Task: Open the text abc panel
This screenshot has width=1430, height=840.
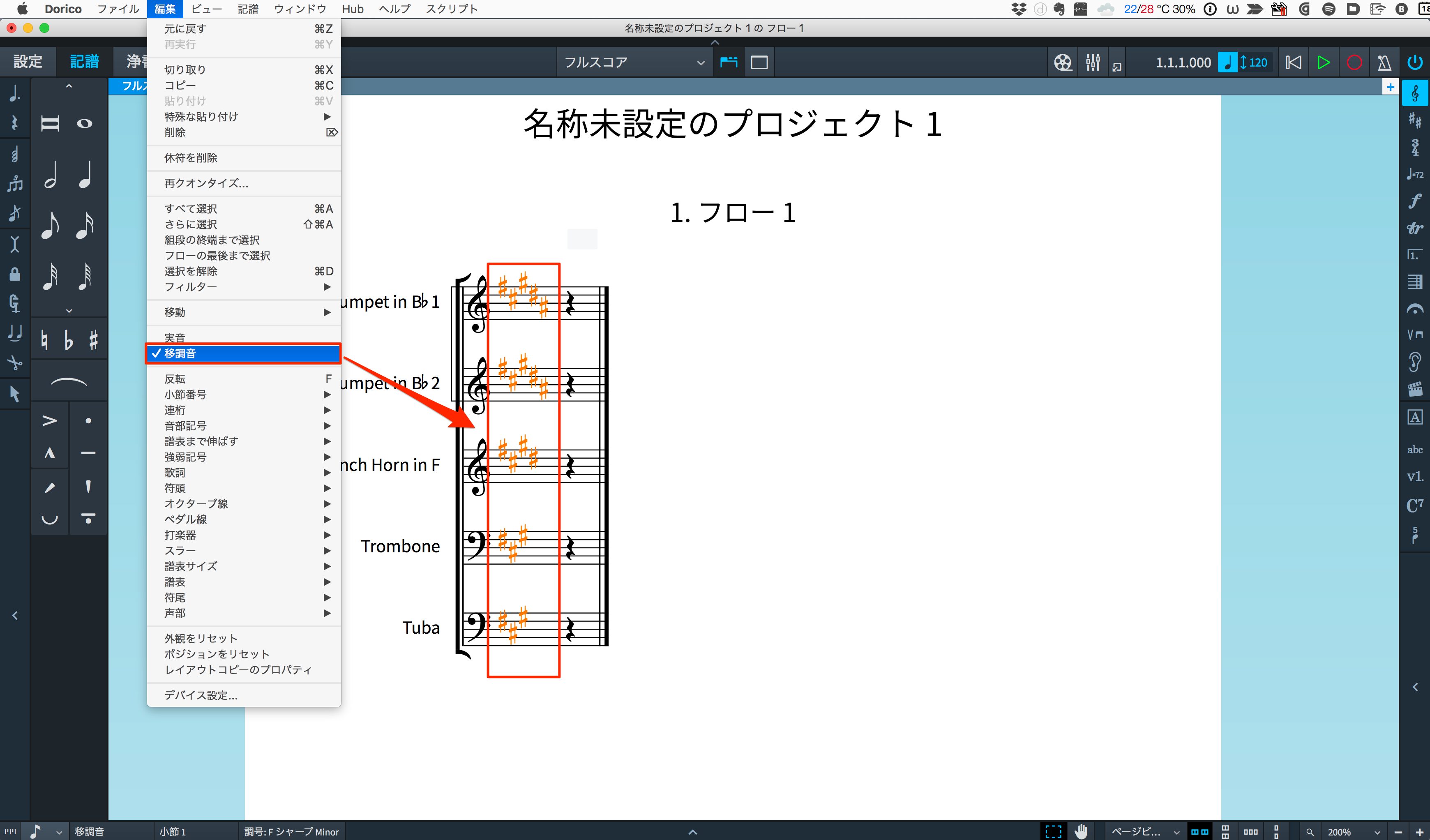Action: click(1415, 450)
